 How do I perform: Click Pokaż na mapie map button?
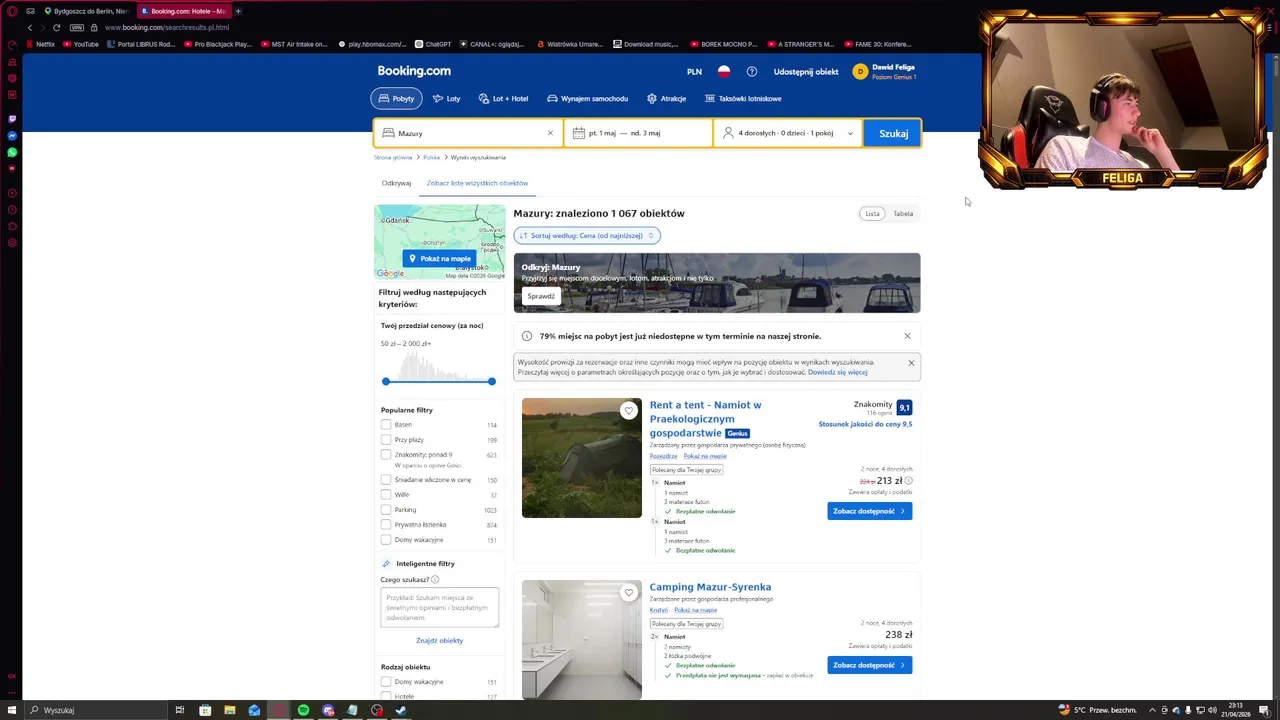point(440,258)
